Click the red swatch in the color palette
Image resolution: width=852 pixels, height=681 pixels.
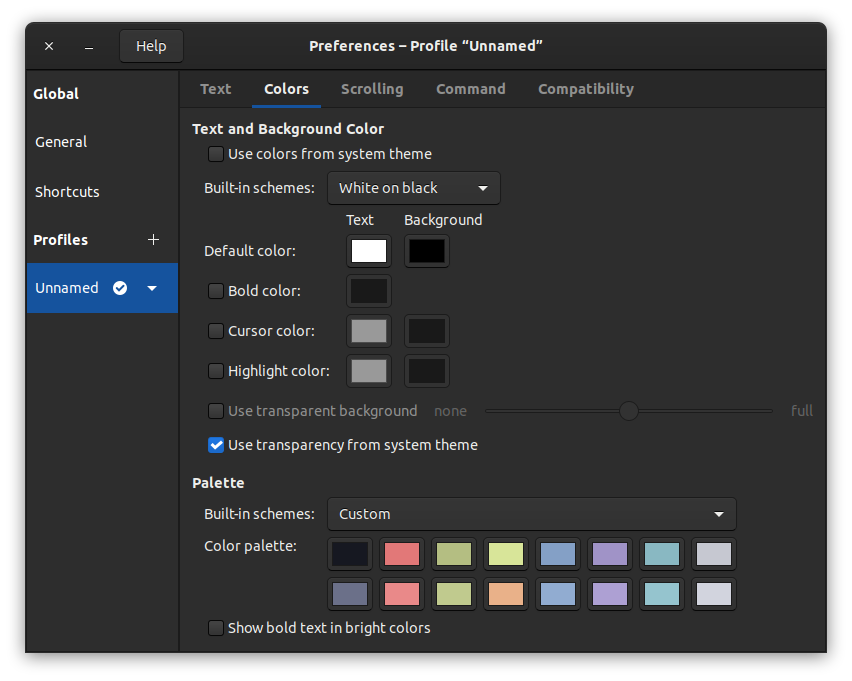[x=402, y=554]
